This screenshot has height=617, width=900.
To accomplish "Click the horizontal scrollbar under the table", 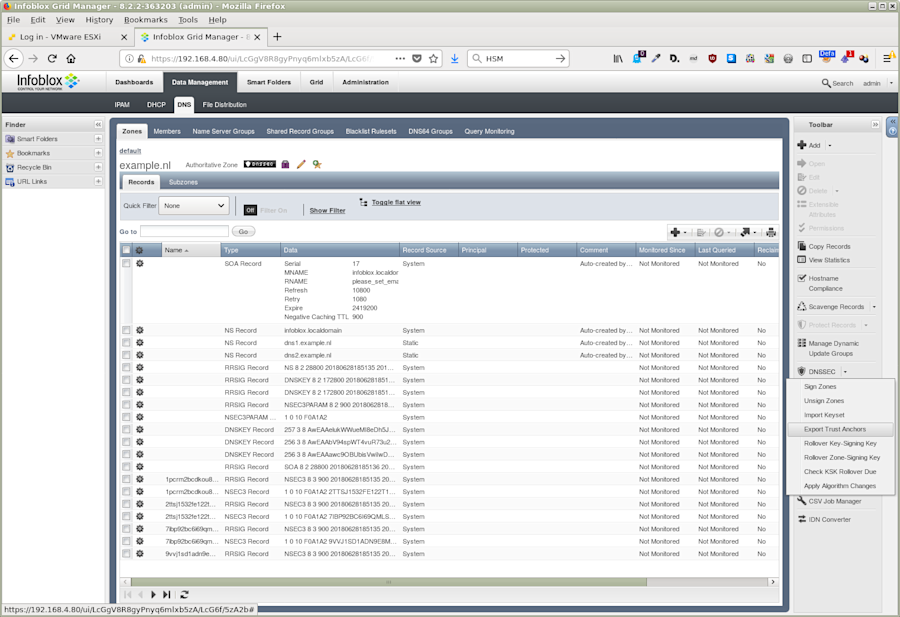I will coord(388,582).
